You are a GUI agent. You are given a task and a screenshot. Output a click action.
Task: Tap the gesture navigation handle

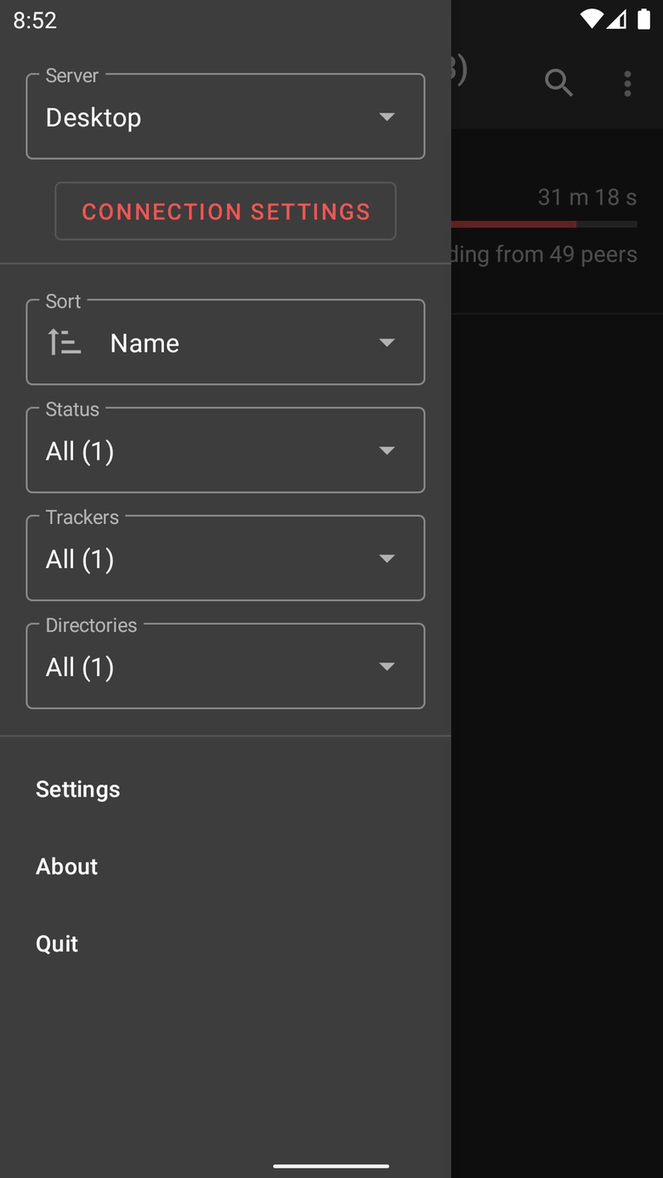[330, 1165]
